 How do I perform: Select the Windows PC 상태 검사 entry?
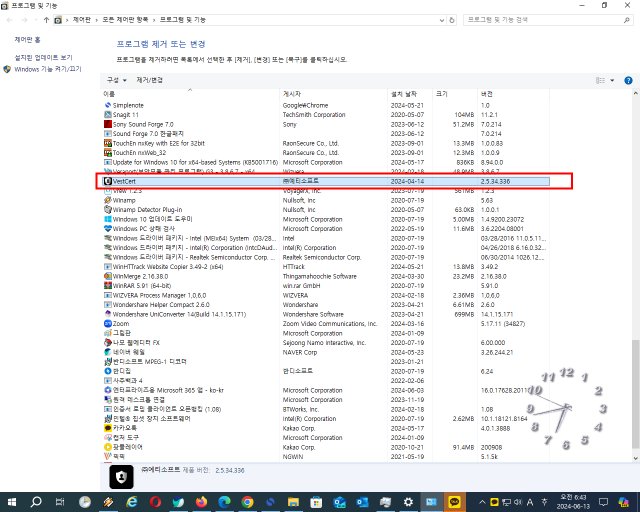point(324,229)
